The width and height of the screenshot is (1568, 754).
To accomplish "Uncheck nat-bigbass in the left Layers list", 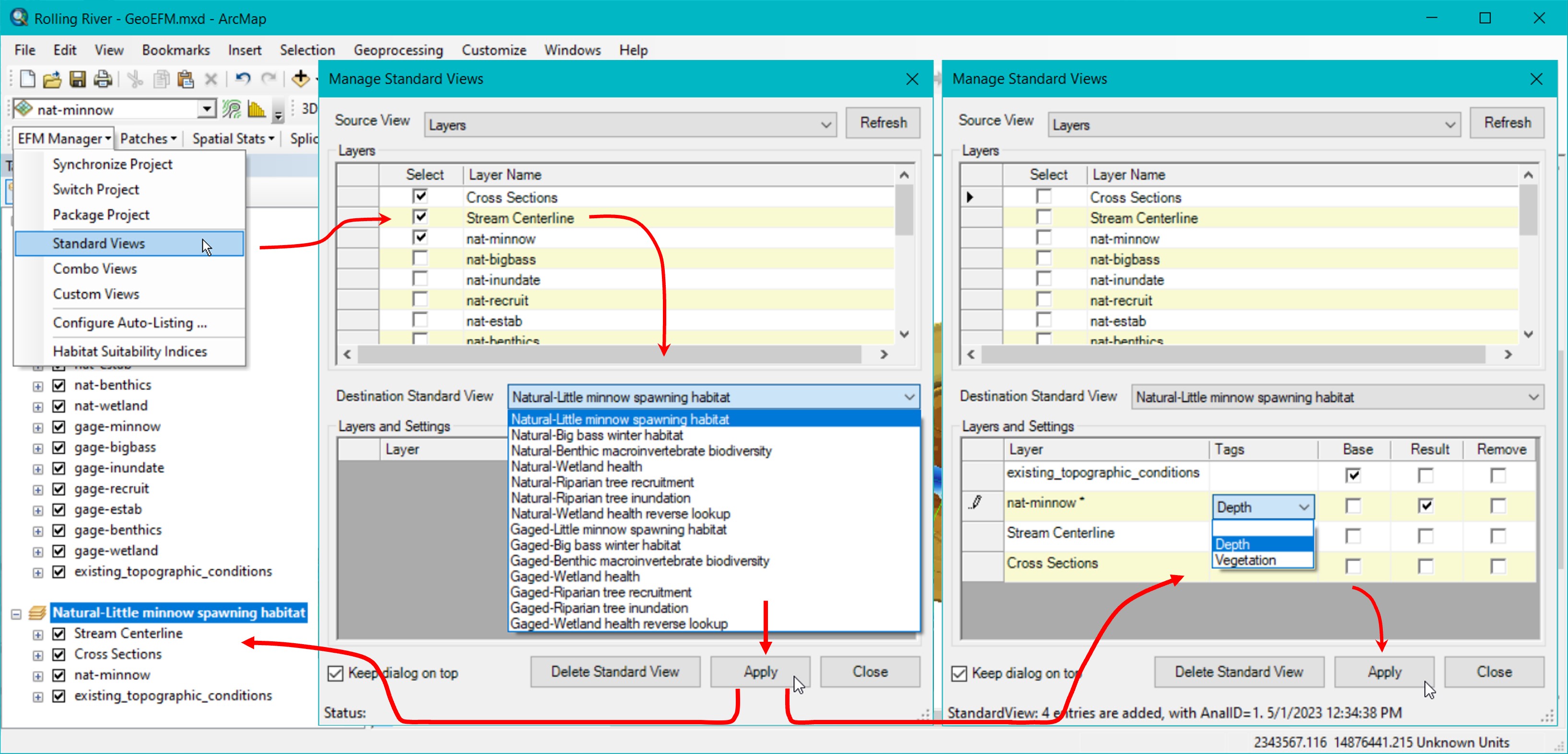I will coord(420,259).
